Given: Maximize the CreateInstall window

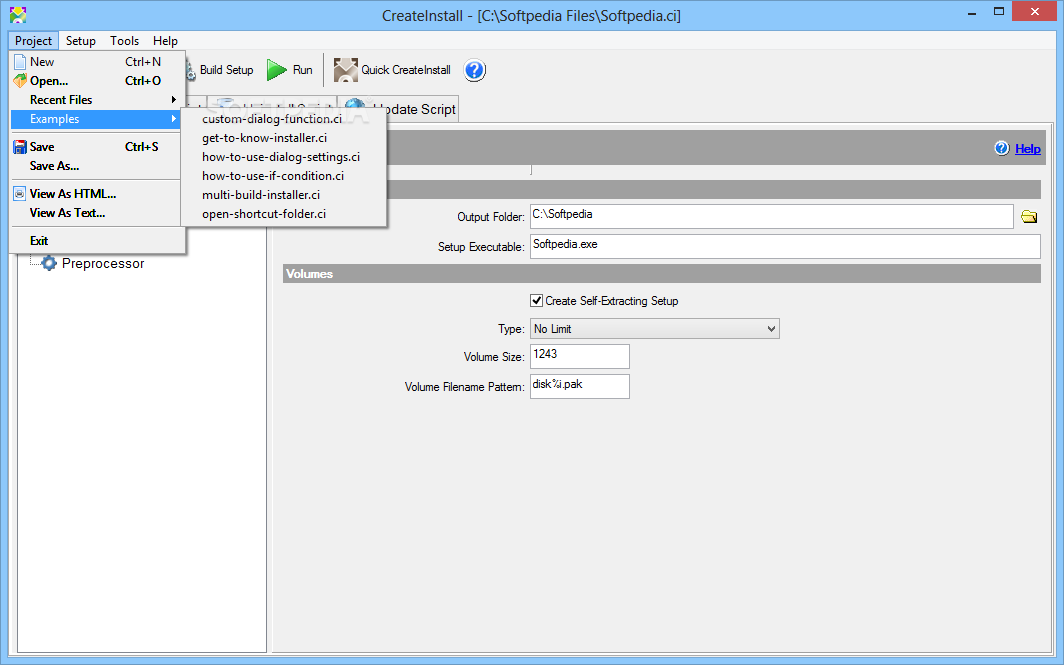Looking at the screenshot, I should click(999, 12).
